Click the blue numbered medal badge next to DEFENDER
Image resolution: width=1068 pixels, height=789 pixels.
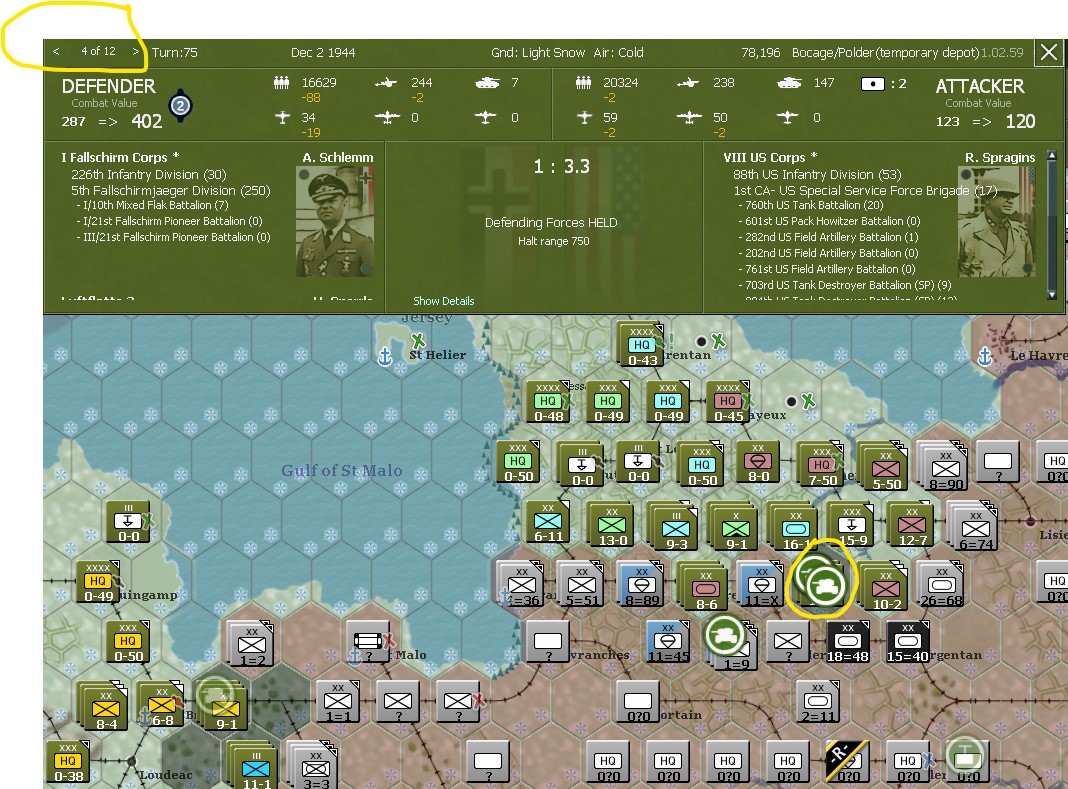tap(181, 104)
